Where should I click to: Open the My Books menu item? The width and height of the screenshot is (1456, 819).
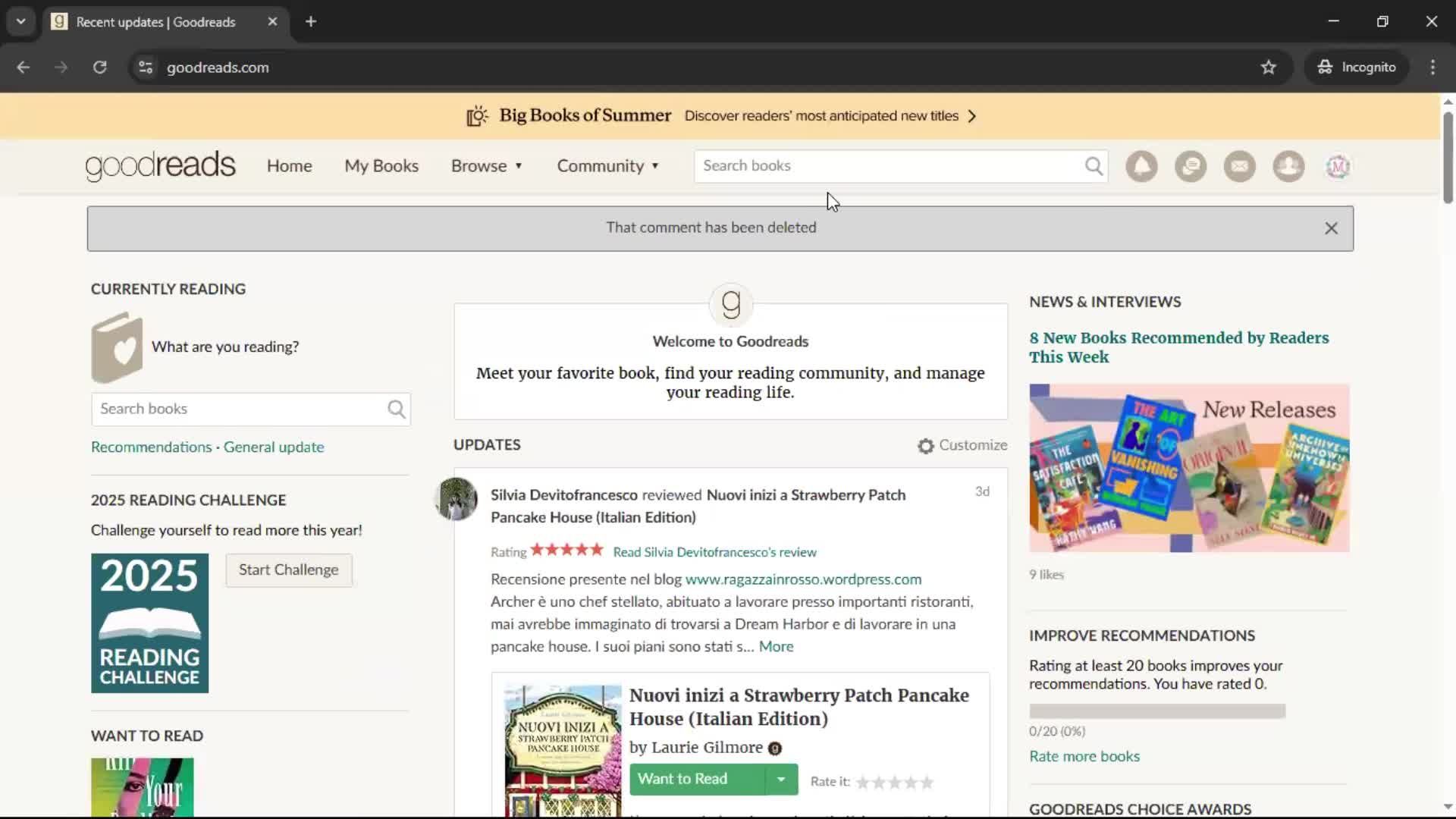click(381, 166)
